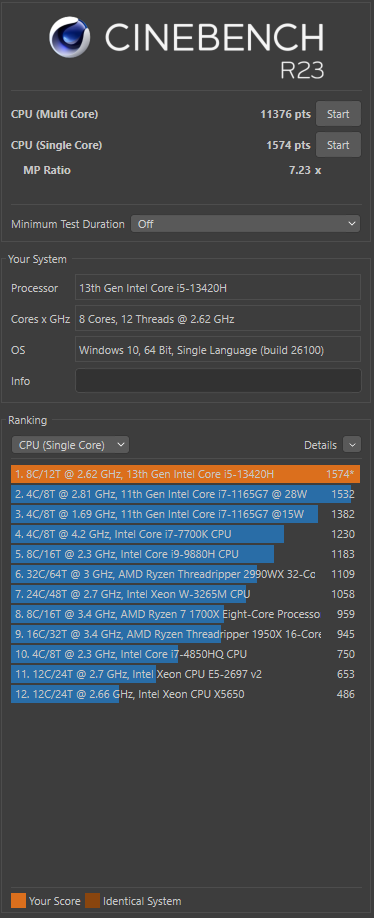
Task: Click the Cores x GHz field
Action: point(218,318)
